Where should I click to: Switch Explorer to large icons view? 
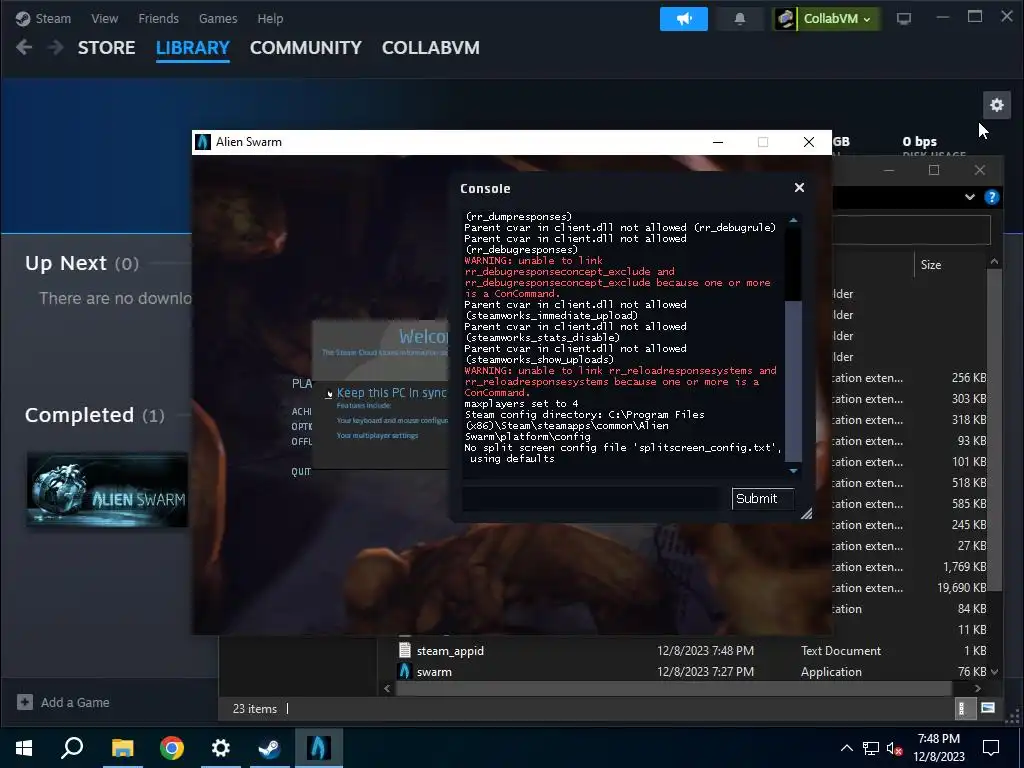pyautogui.click(x=988, y=709)
